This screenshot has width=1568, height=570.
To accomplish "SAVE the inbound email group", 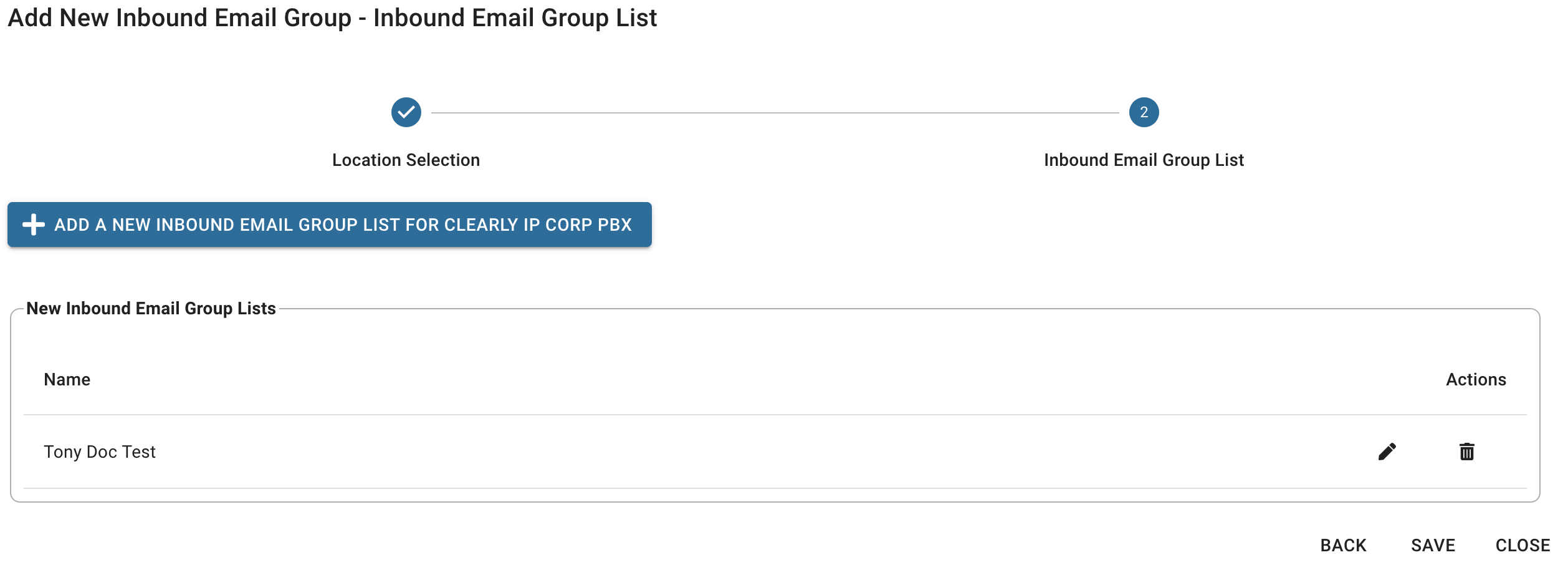I will coord(1433,546).
